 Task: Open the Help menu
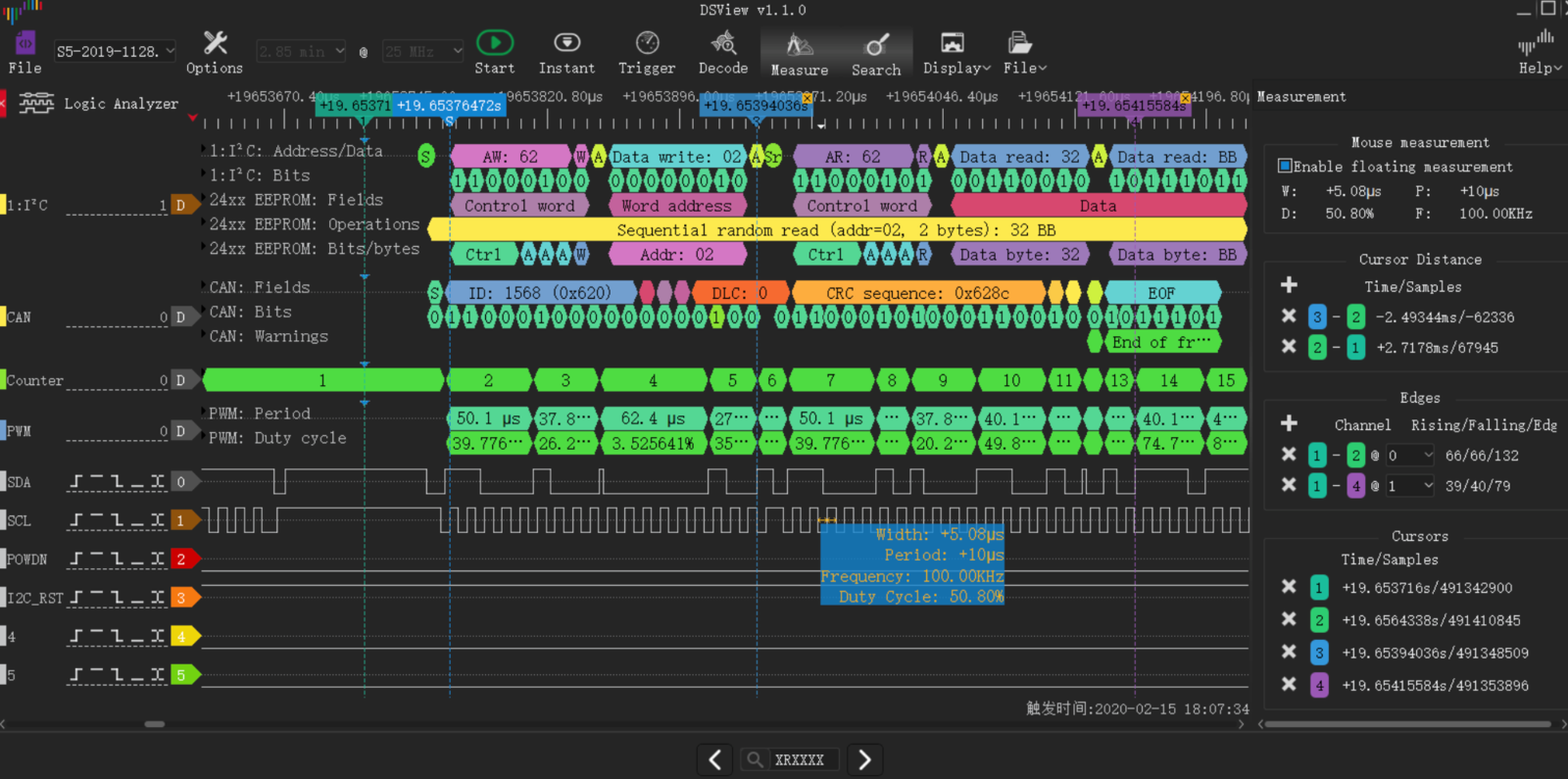1540,52
